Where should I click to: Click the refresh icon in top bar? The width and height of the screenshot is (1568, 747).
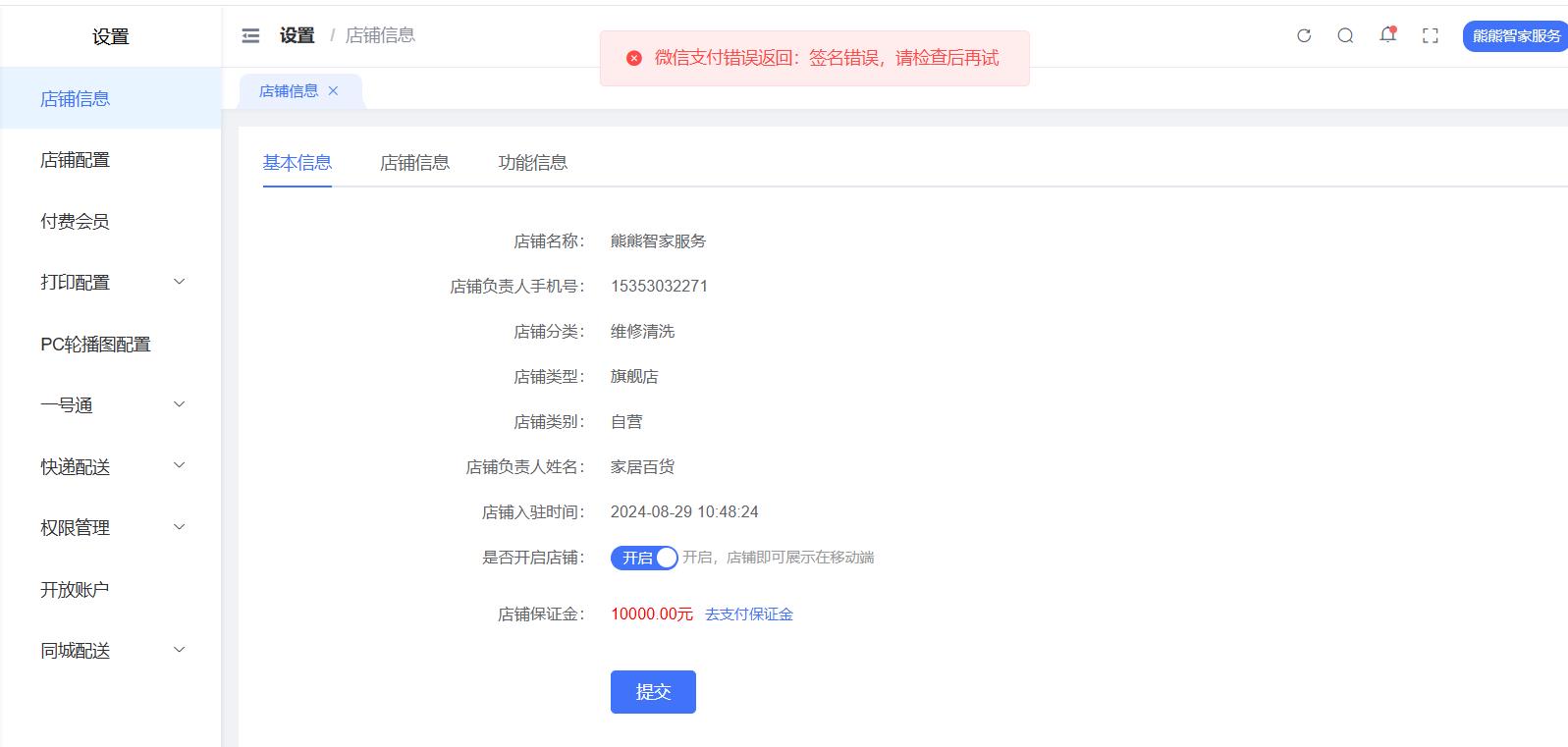point(1304,36)
